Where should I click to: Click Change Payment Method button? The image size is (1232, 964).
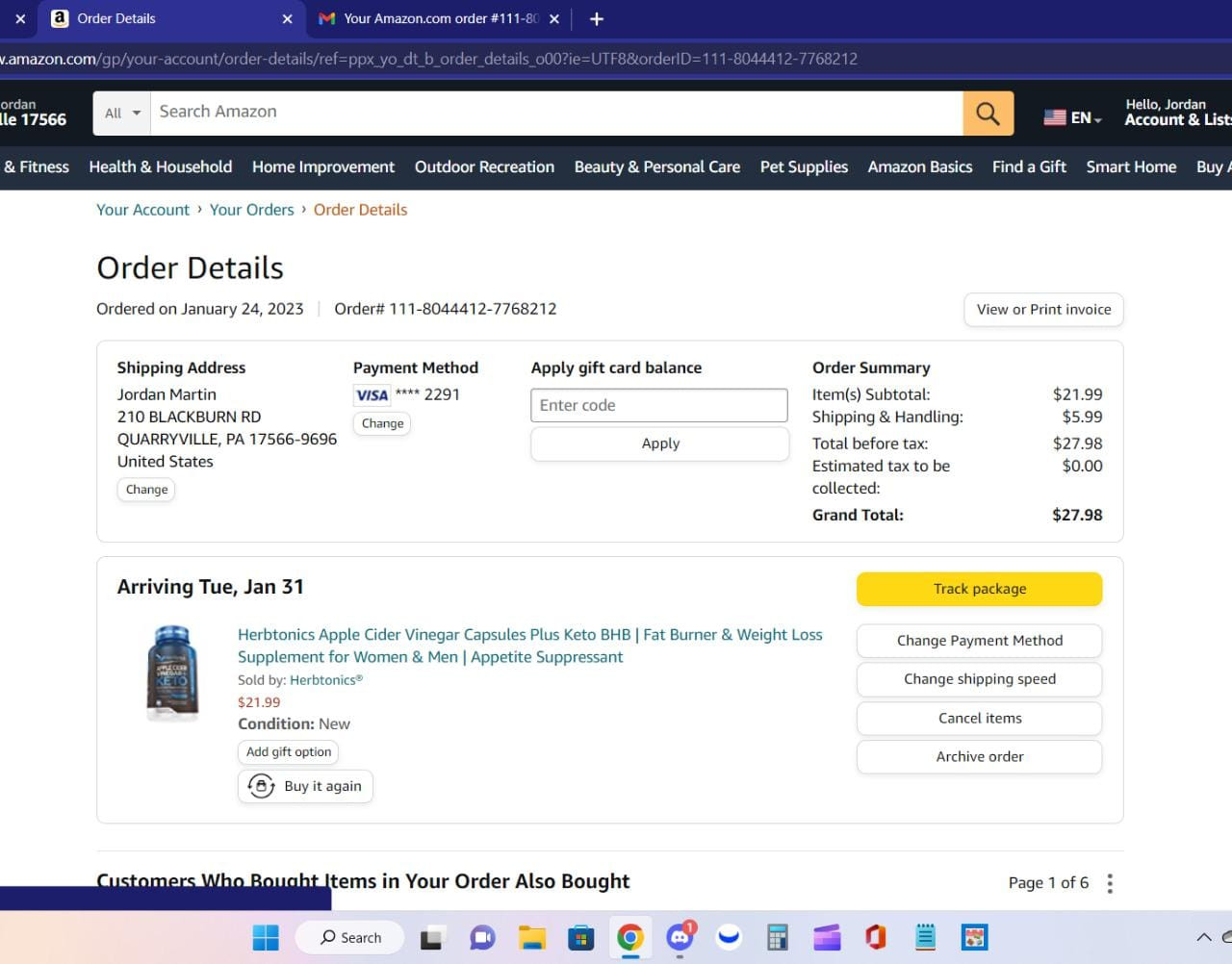click(x=979, y=641)
